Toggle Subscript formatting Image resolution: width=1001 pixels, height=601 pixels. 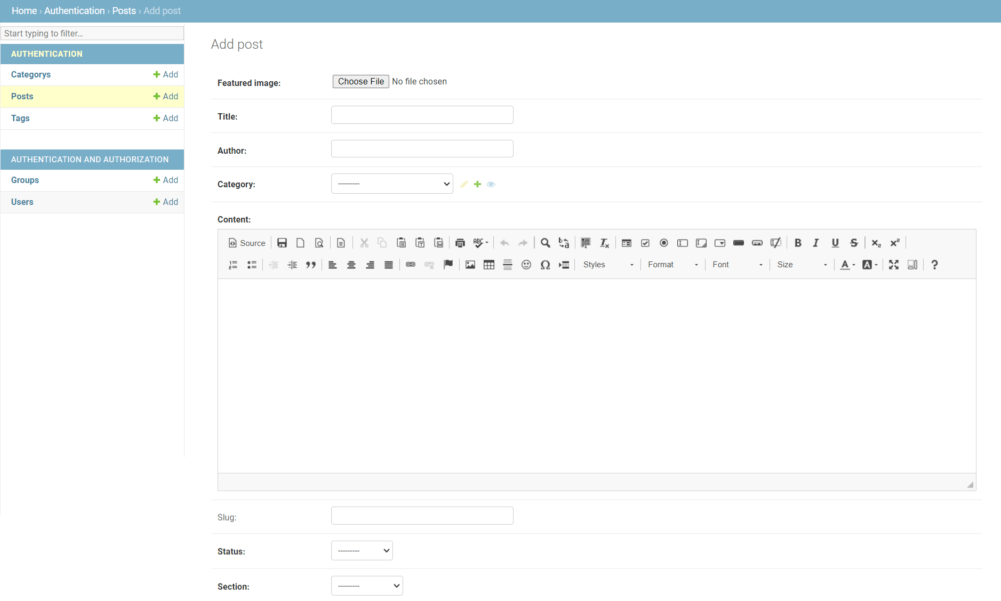(x=876, y=243)
